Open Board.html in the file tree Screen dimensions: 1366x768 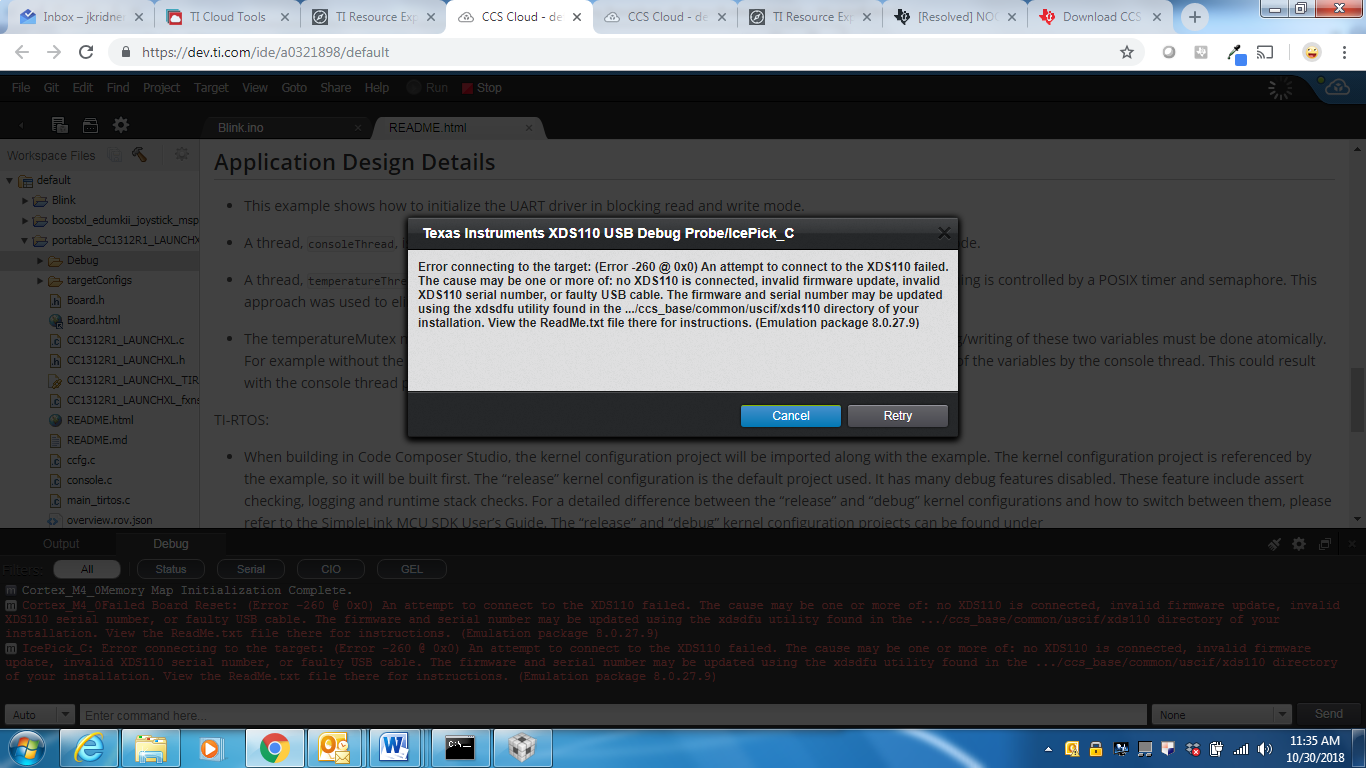coord(92,320)
